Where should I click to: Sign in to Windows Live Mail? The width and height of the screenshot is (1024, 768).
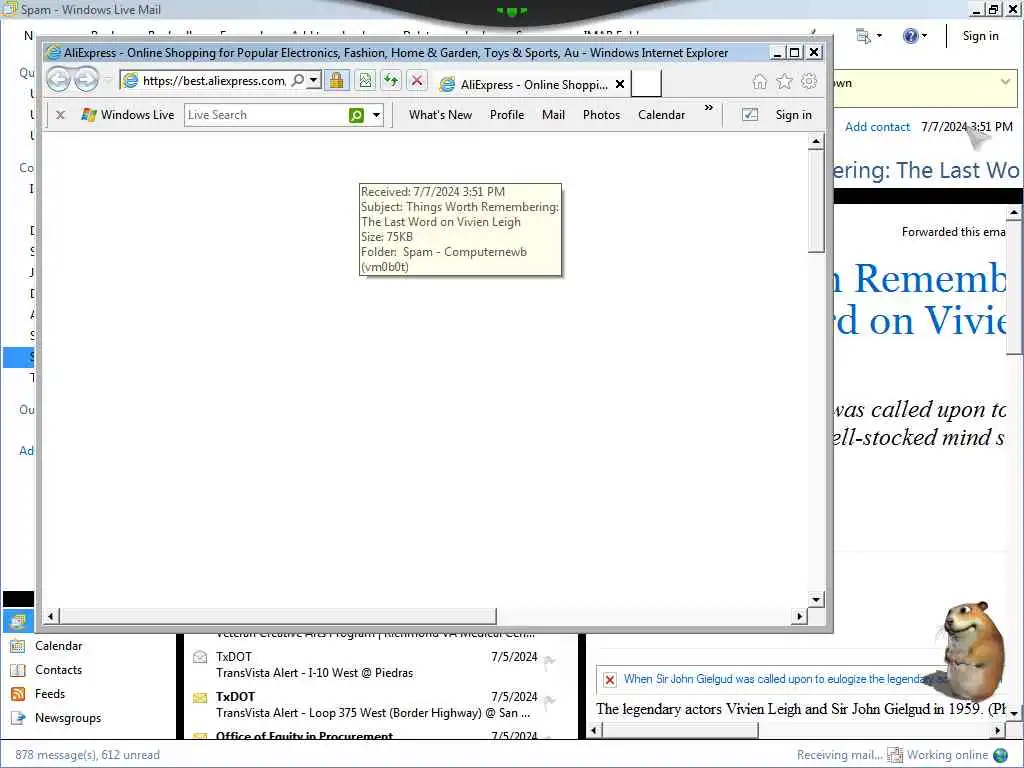pos(980,36)
